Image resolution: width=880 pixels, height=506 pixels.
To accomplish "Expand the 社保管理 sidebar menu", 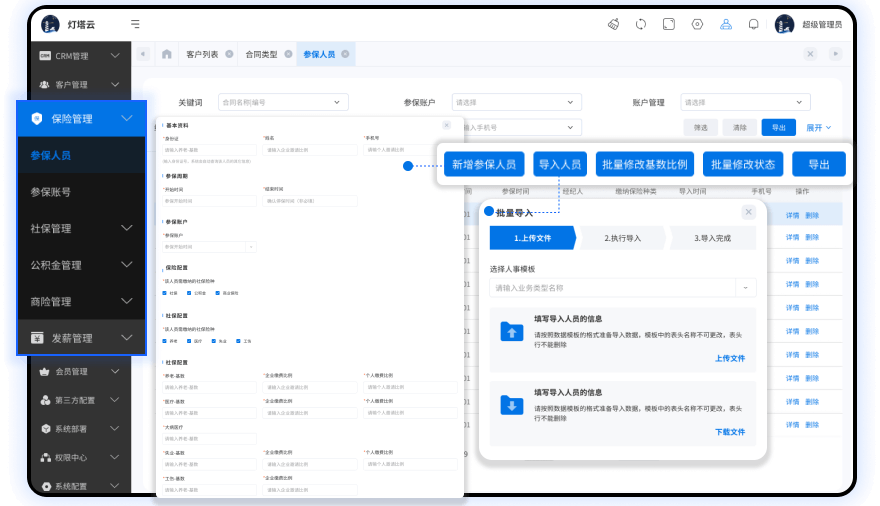I will [x=82, y=228].
